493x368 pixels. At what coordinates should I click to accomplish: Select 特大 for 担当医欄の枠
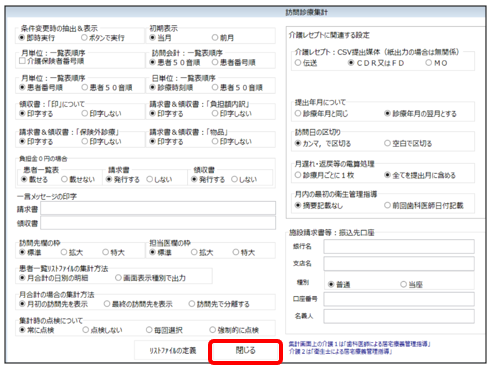pyautogui.click(x=236, y=252)
